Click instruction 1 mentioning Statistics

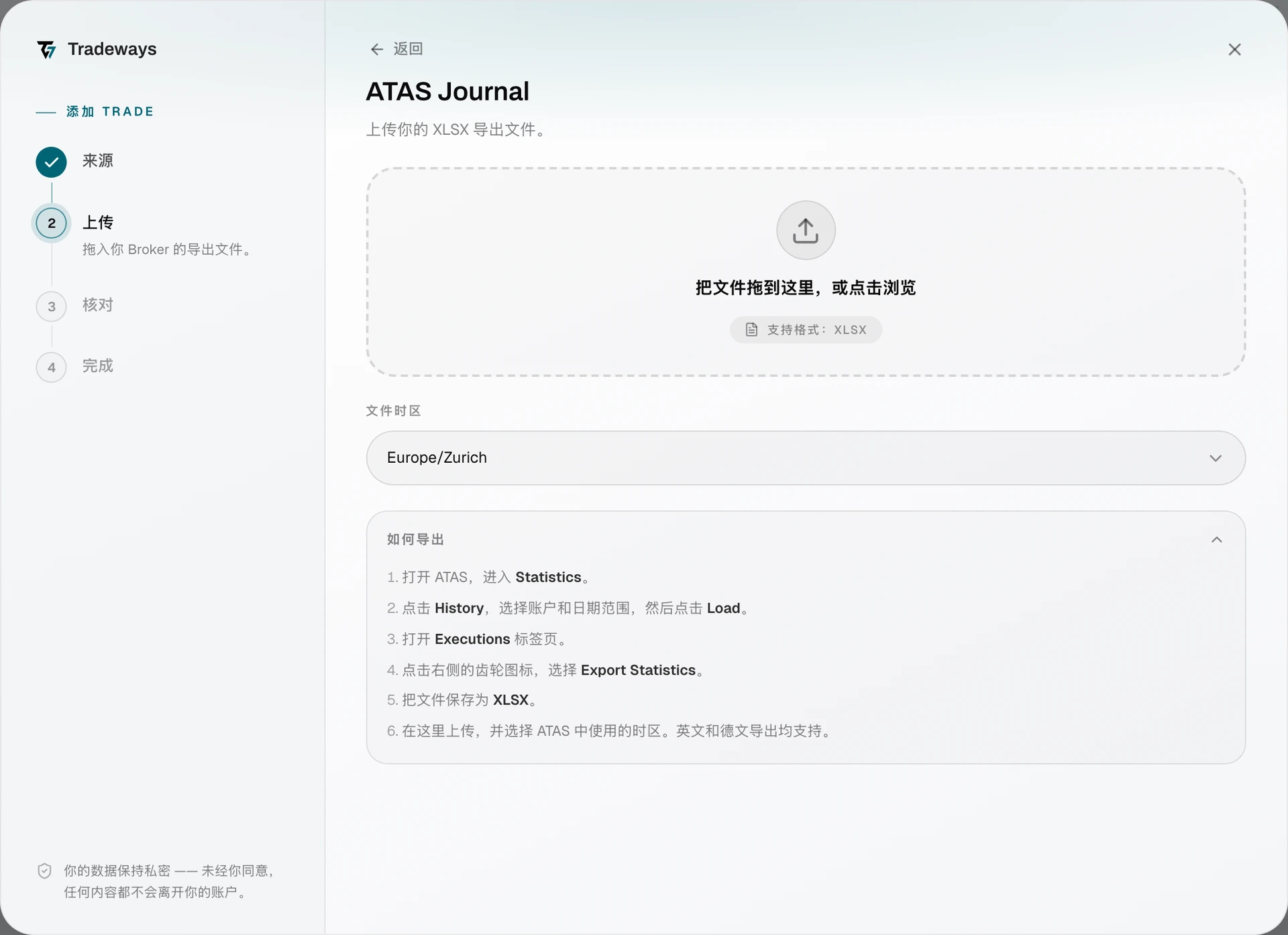490,577
